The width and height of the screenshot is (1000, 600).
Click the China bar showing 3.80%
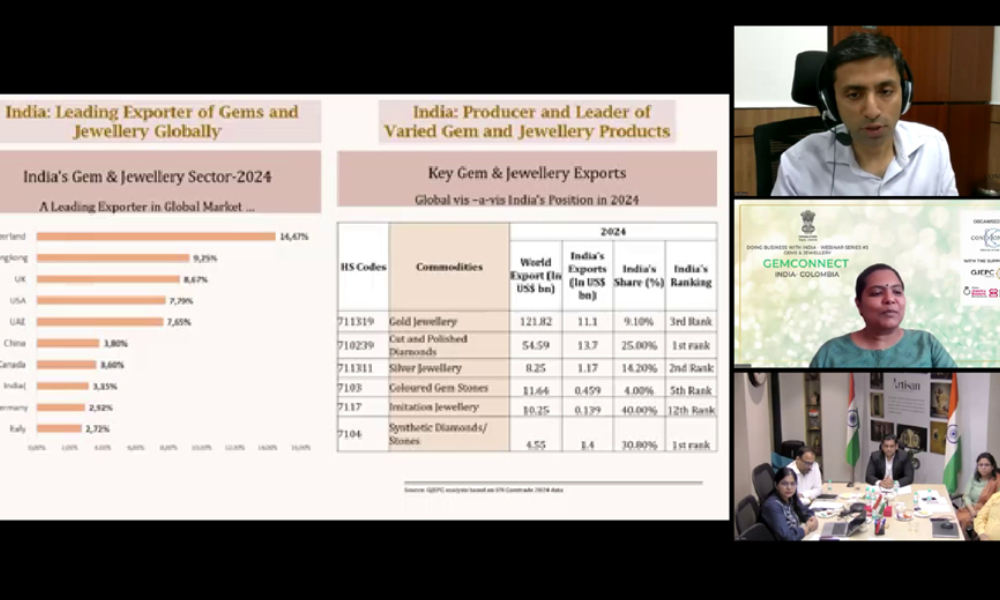68,343
